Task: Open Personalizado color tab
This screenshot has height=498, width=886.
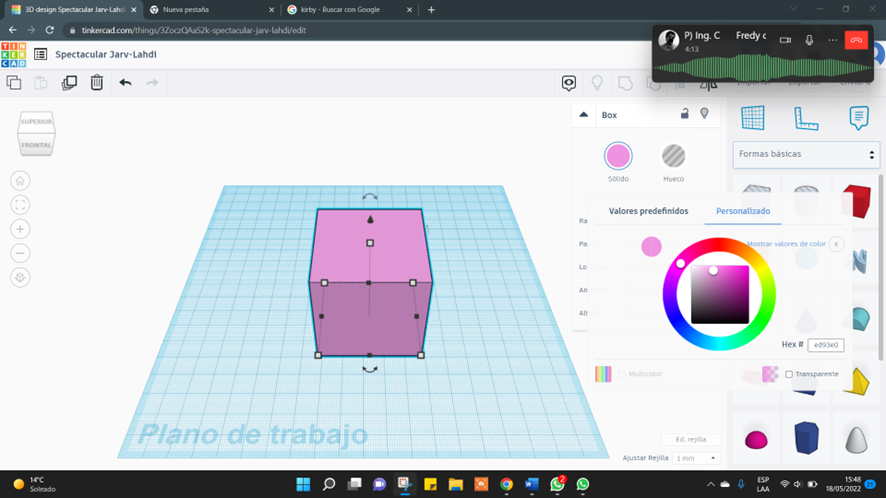Action: [743, 211]
